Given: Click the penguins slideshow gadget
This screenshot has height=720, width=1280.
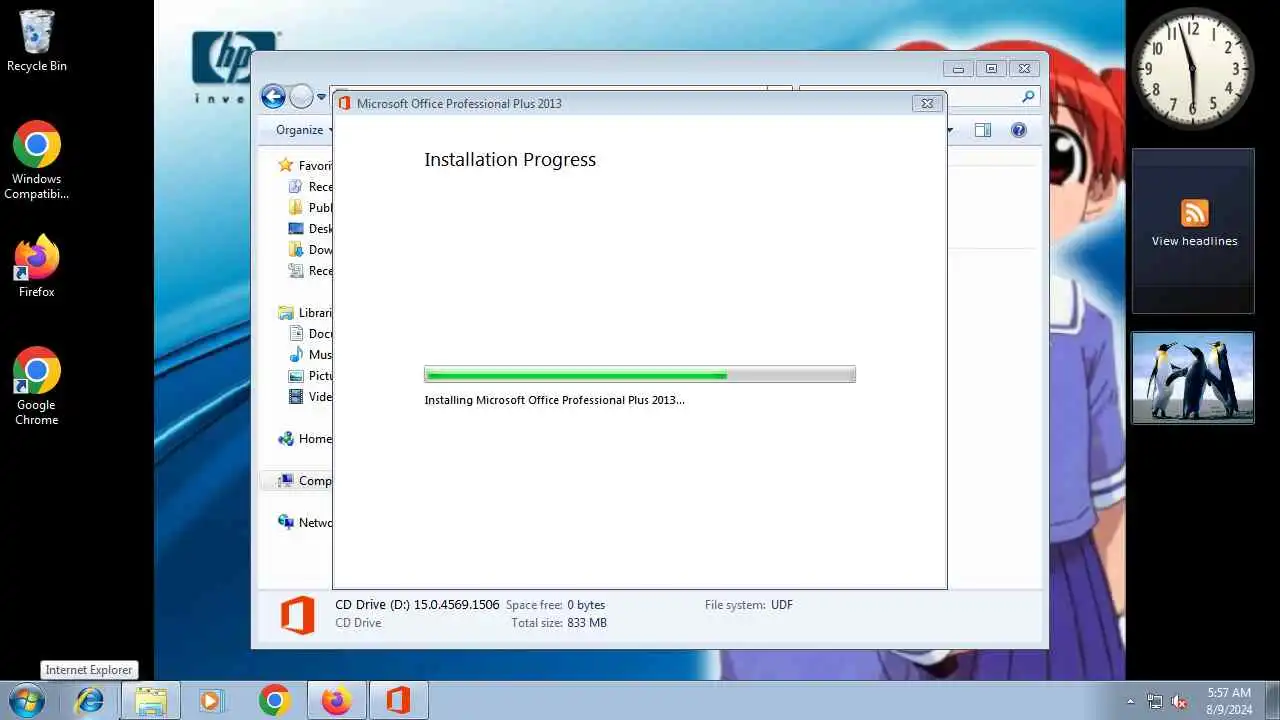Looking at the screenshot, I should click(1193, 378).
